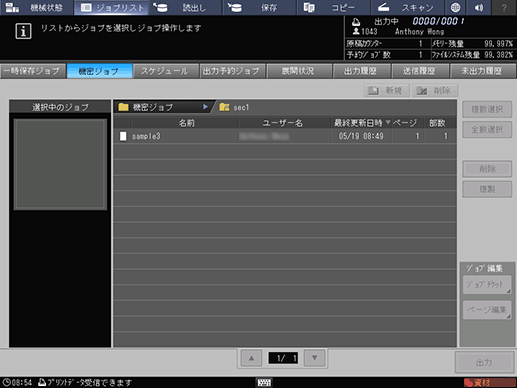Select the 機密ジョブ tab
This screenshot has width=517, height=388.
(x=99, y=71)
